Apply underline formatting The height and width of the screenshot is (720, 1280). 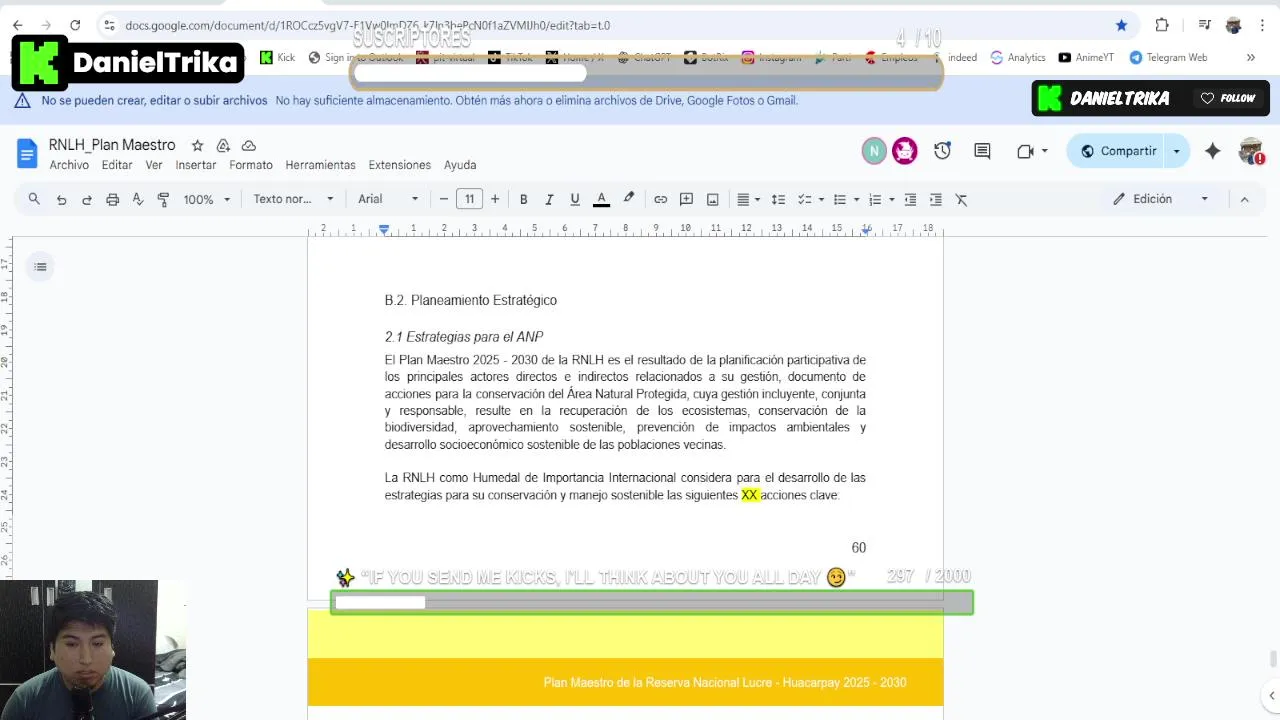575,199
